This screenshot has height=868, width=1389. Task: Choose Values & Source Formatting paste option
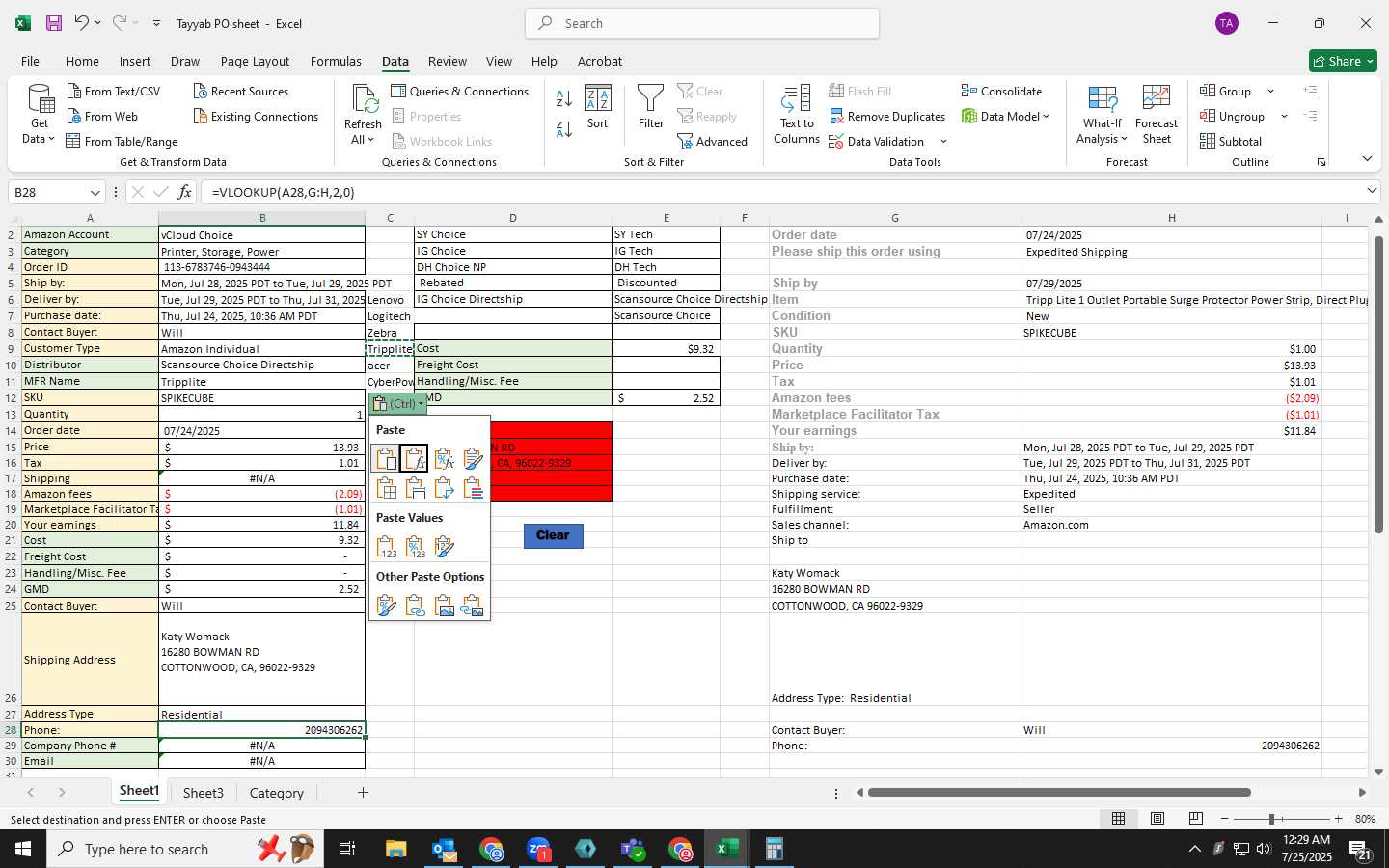point(444,547)
